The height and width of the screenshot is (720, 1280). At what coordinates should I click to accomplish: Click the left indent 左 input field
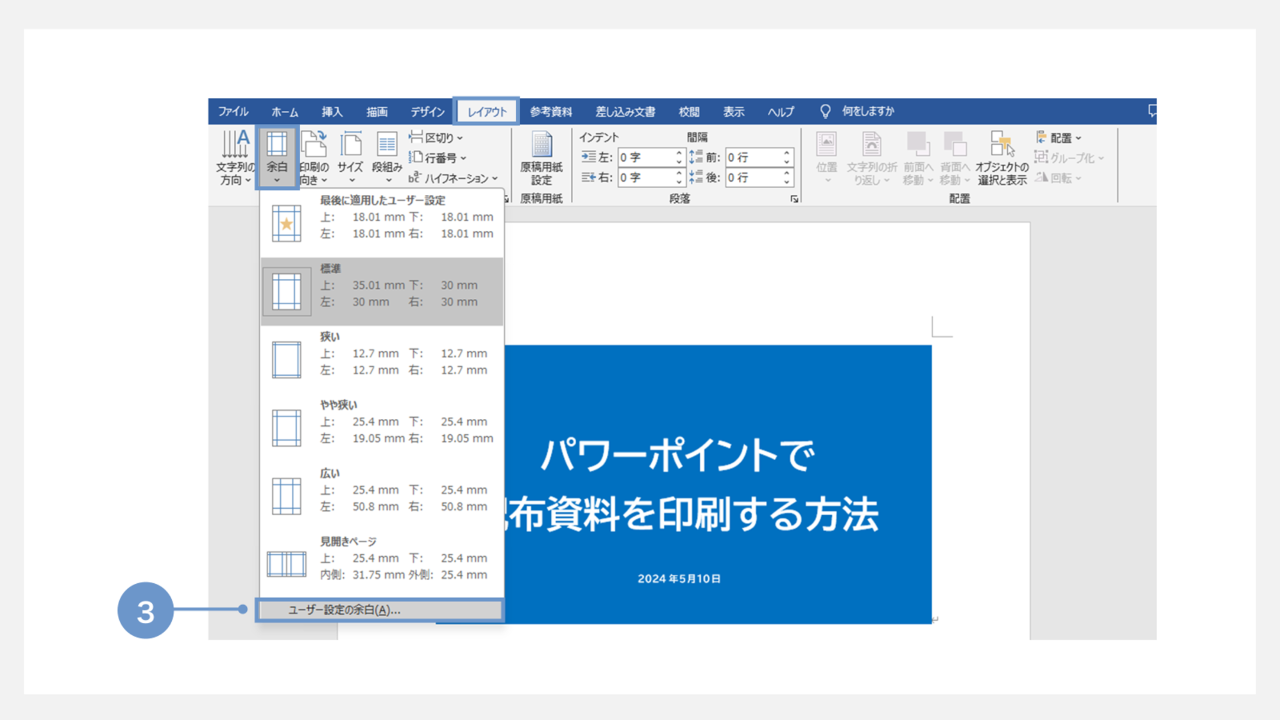click(645, 158)
